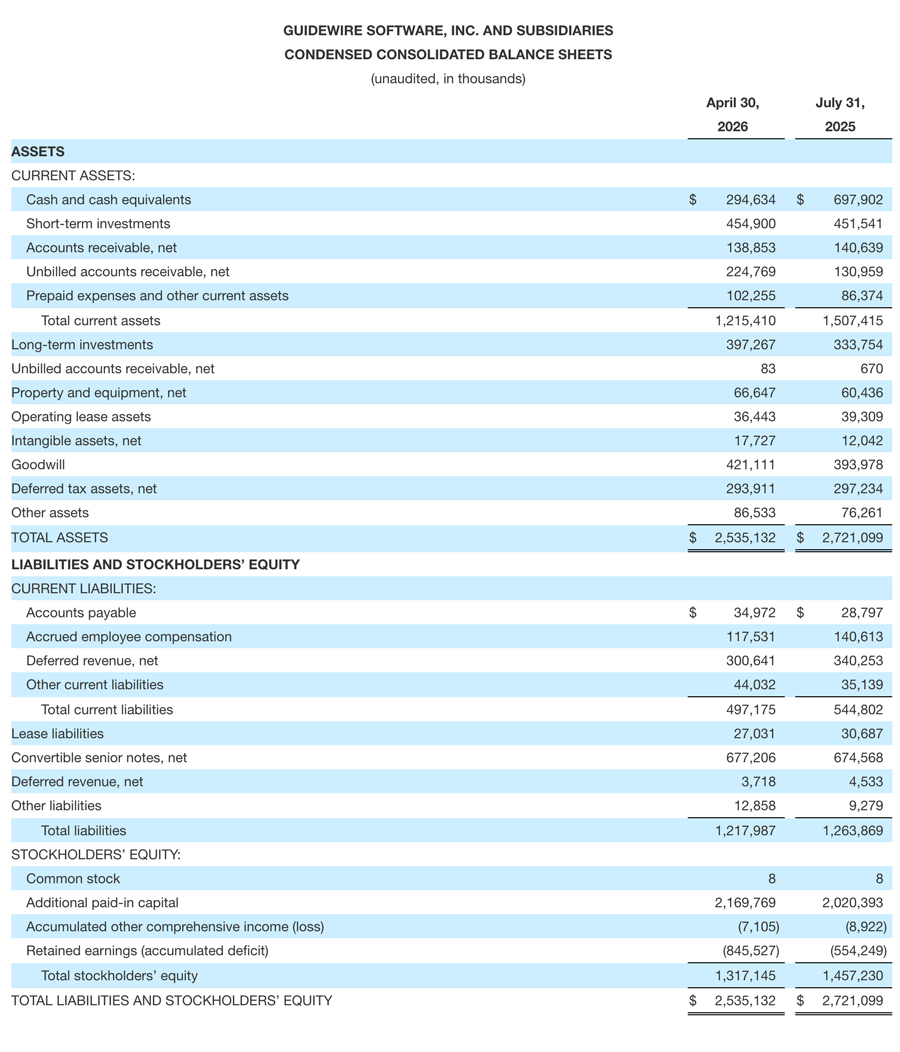
Task: Select noncurrent deferred revenue value 4,533
Action: [866, 782]
